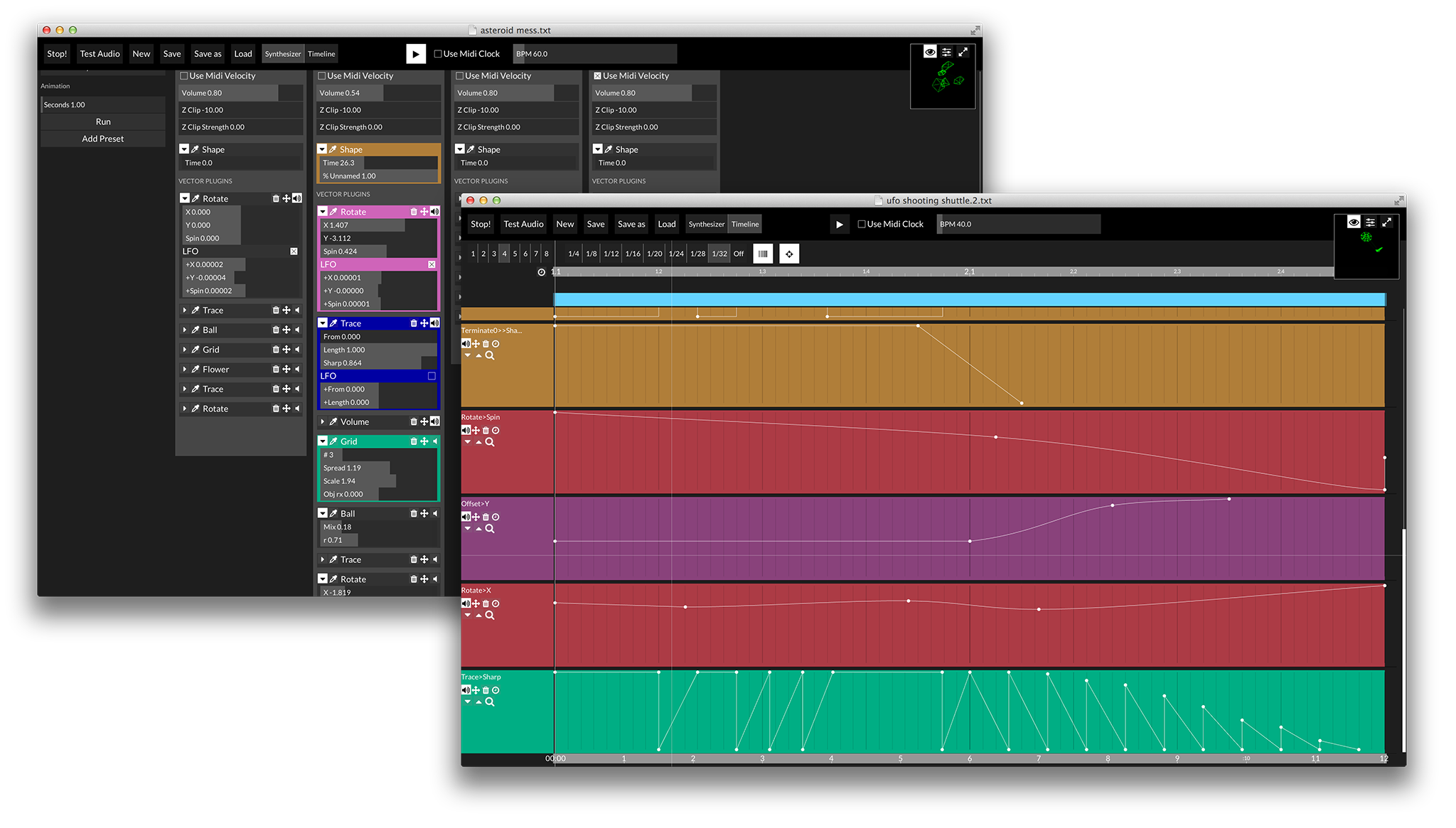Screen dimensions: 1456x828
Task: Adjust the BPM 60.0 slider
Action: coord(594,54)
